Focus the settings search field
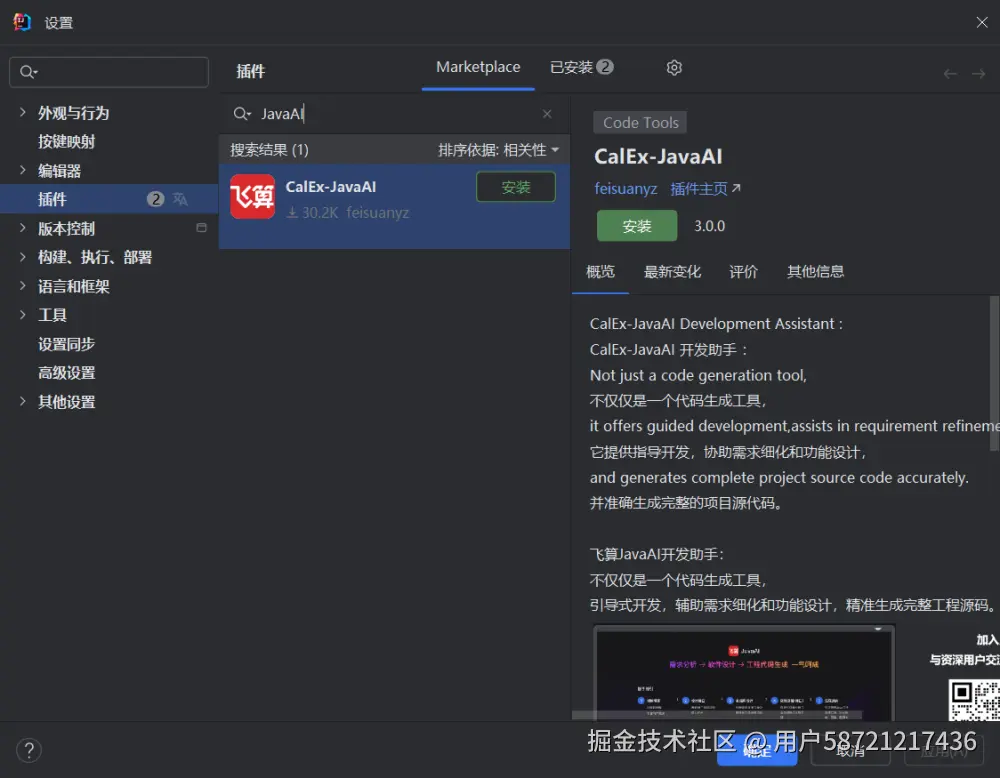 (109, 72)
